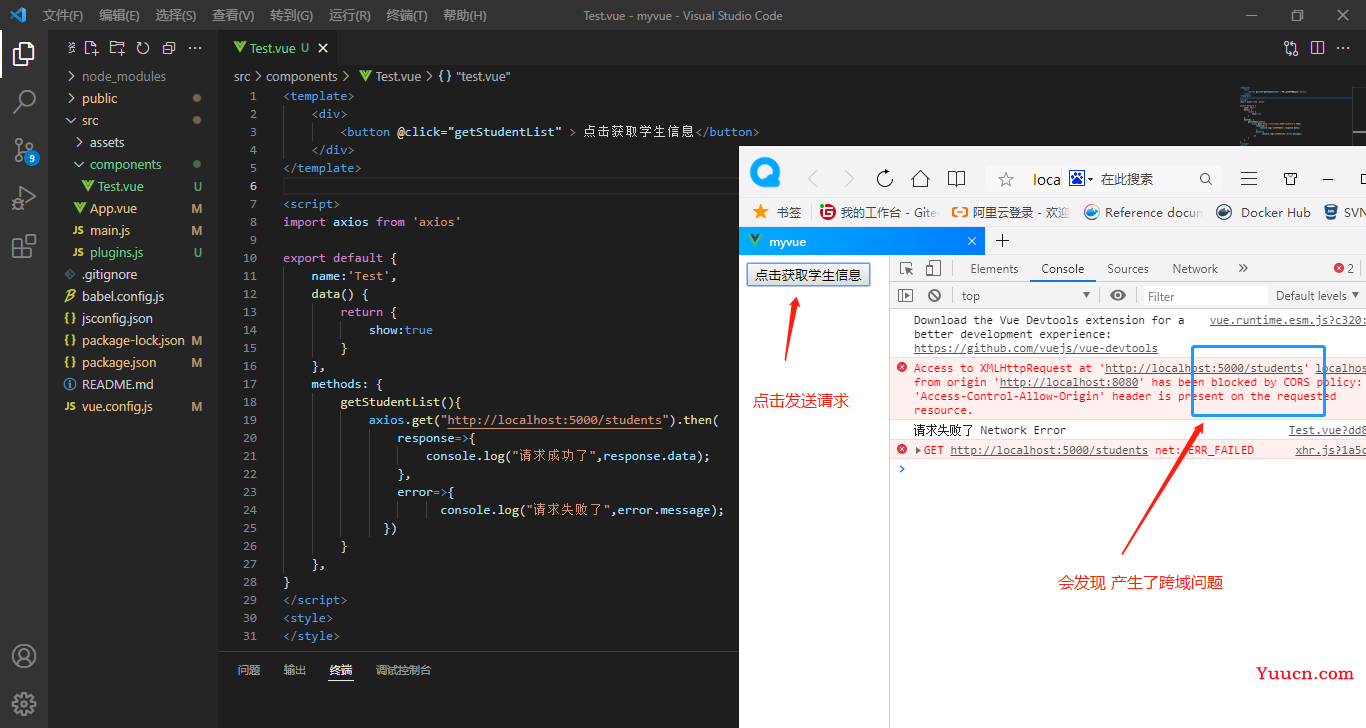Viewport: 1366px width, 728px height.
Task: Open the Extensions view
Action: pos(24,246)
